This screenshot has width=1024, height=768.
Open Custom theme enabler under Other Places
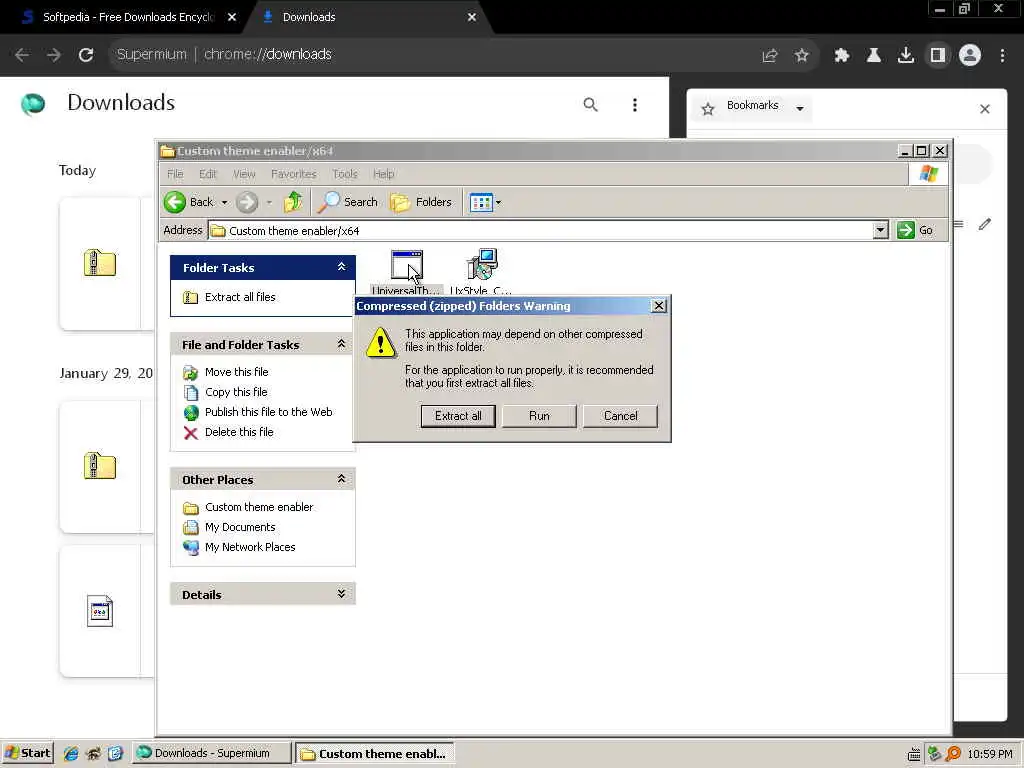[x=259, y=507]
